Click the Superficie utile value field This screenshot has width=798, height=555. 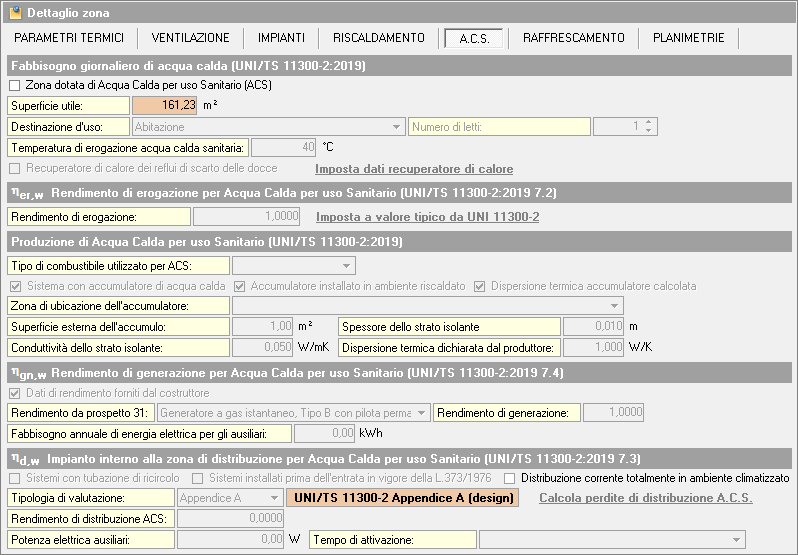point(165,105)
